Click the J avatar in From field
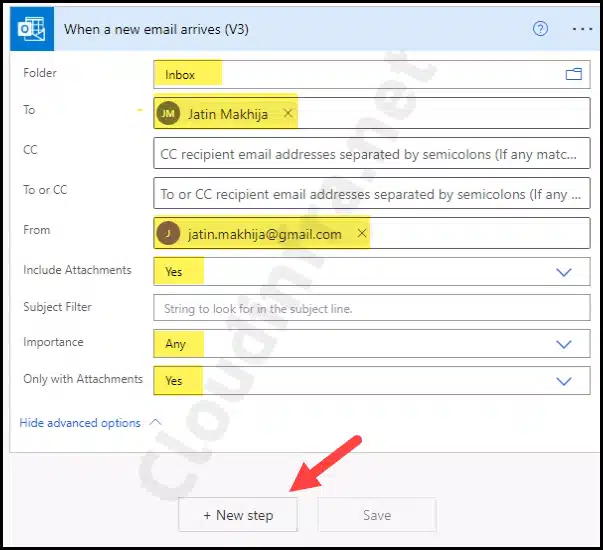Screen dimensions: 603x550 tap(168, 233)
